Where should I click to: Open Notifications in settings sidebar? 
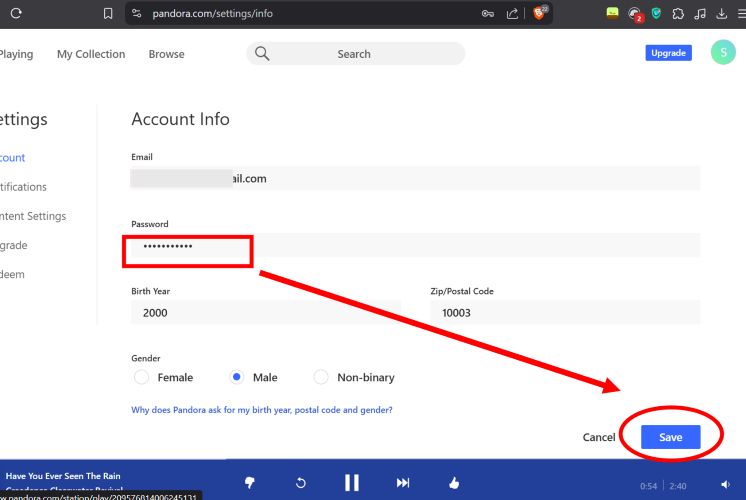(x=23, y=187)
